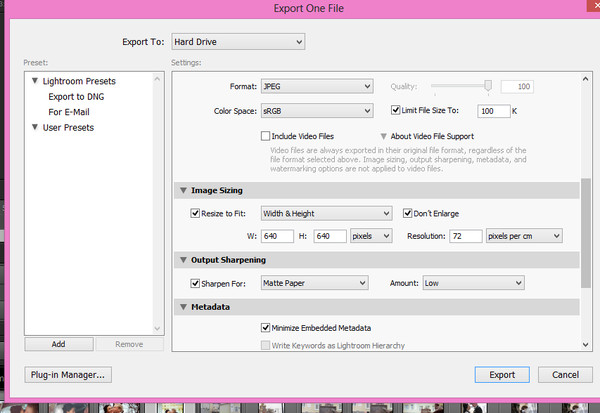Uncheck Minimize Embedded Metadata
This screenshot has height=413, width=600.
(265, 328)
